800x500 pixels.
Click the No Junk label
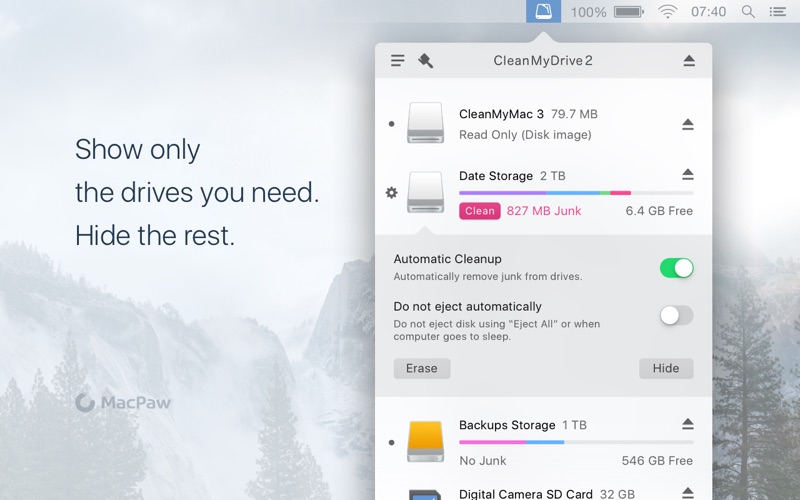click(x=483, y=461)
